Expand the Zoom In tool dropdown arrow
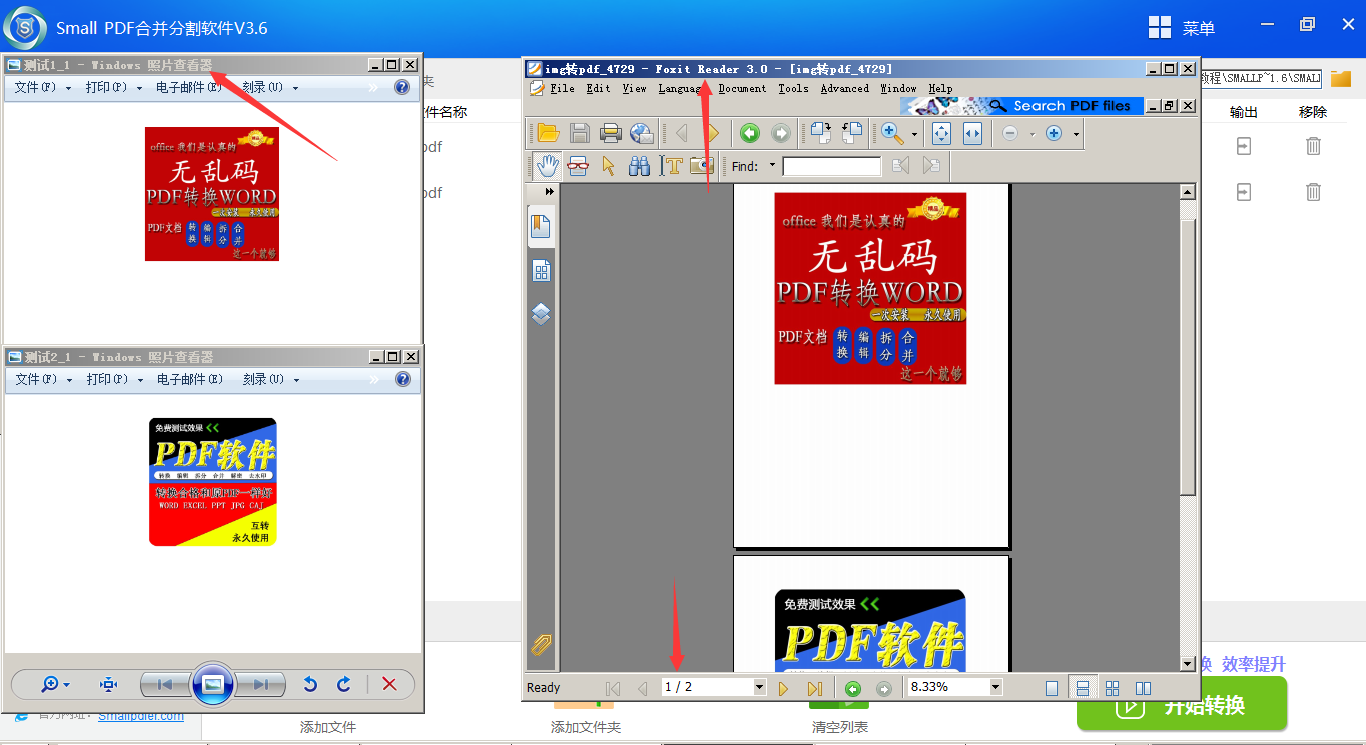Image resolution: width=1366 pixels, height=745 pixels. point(914,133)
